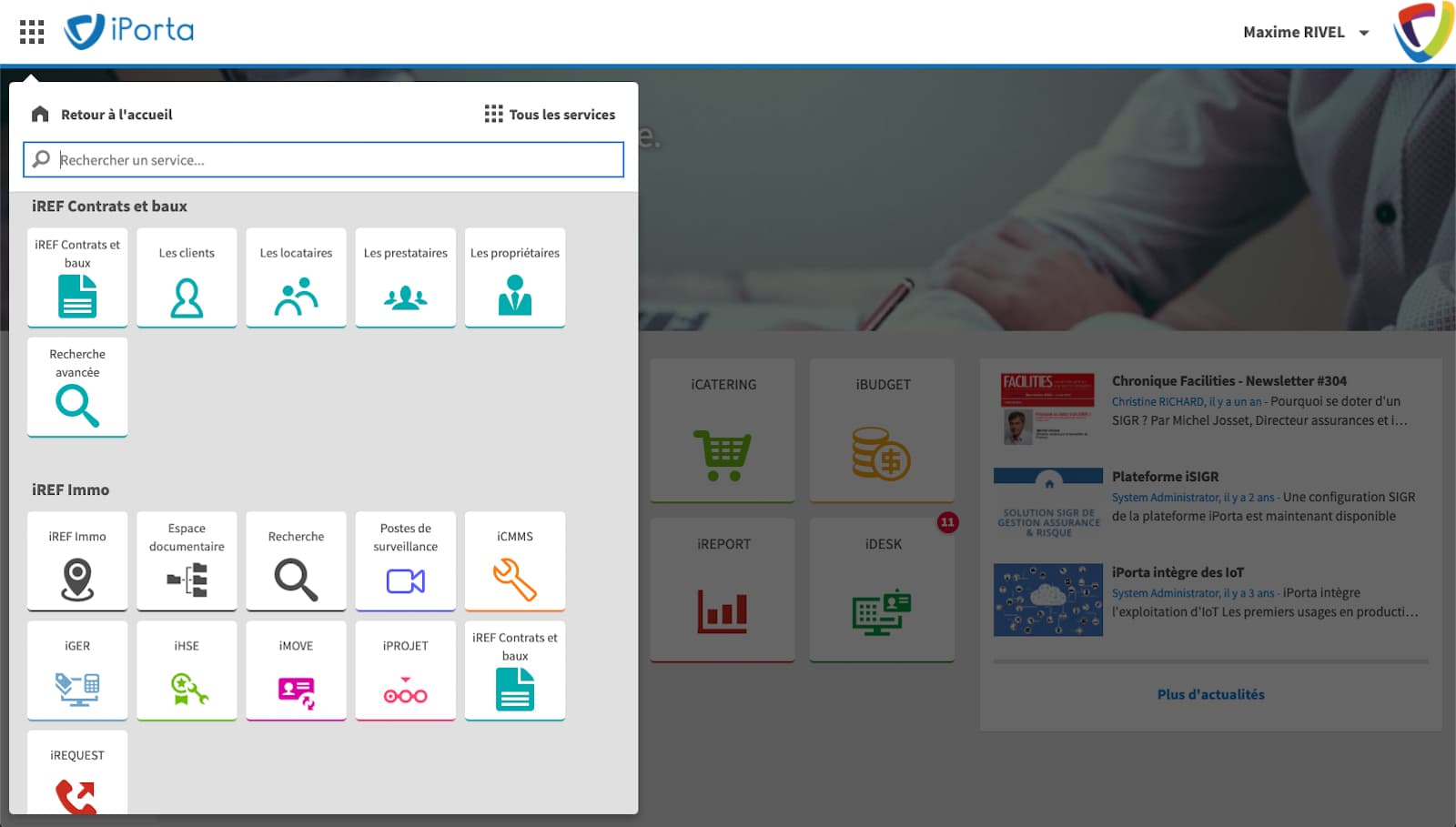1456x827 pixels.
Task: Open the iPorta intègre des IoT headline
Action: point(1178,572)
